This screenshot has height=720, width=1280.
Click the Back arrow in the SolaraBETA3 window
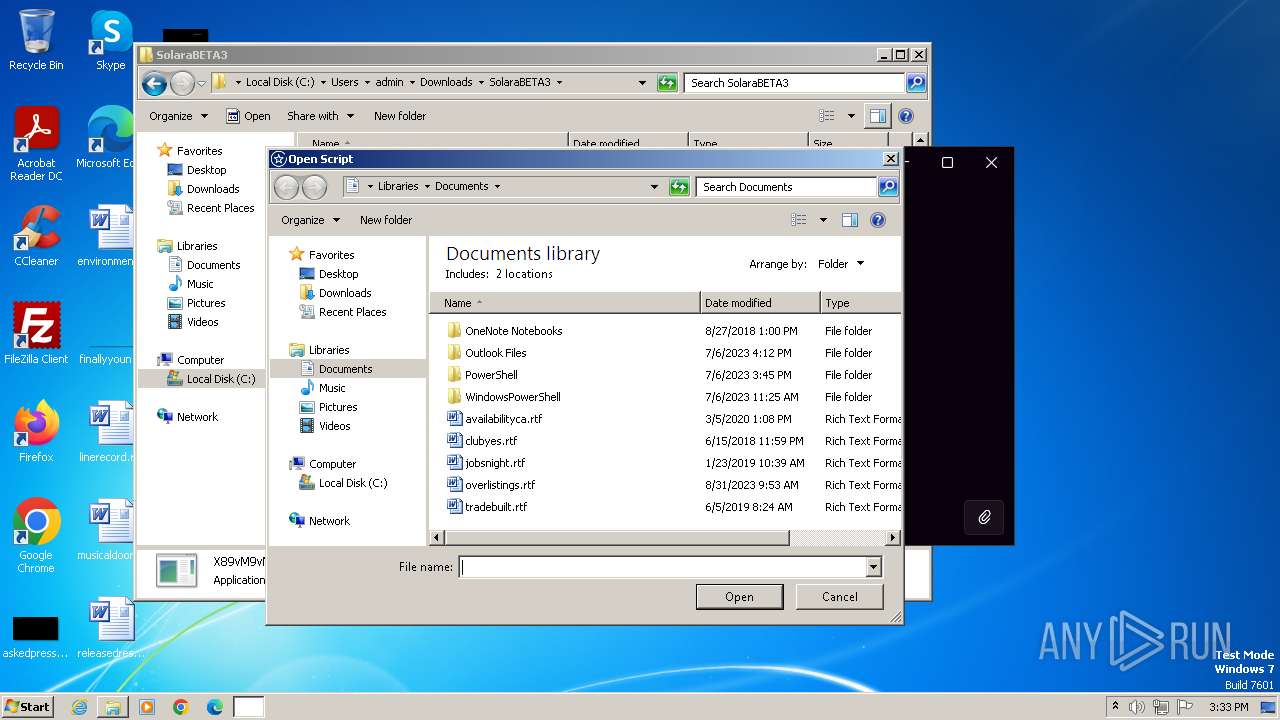click(x=154, y=83)
